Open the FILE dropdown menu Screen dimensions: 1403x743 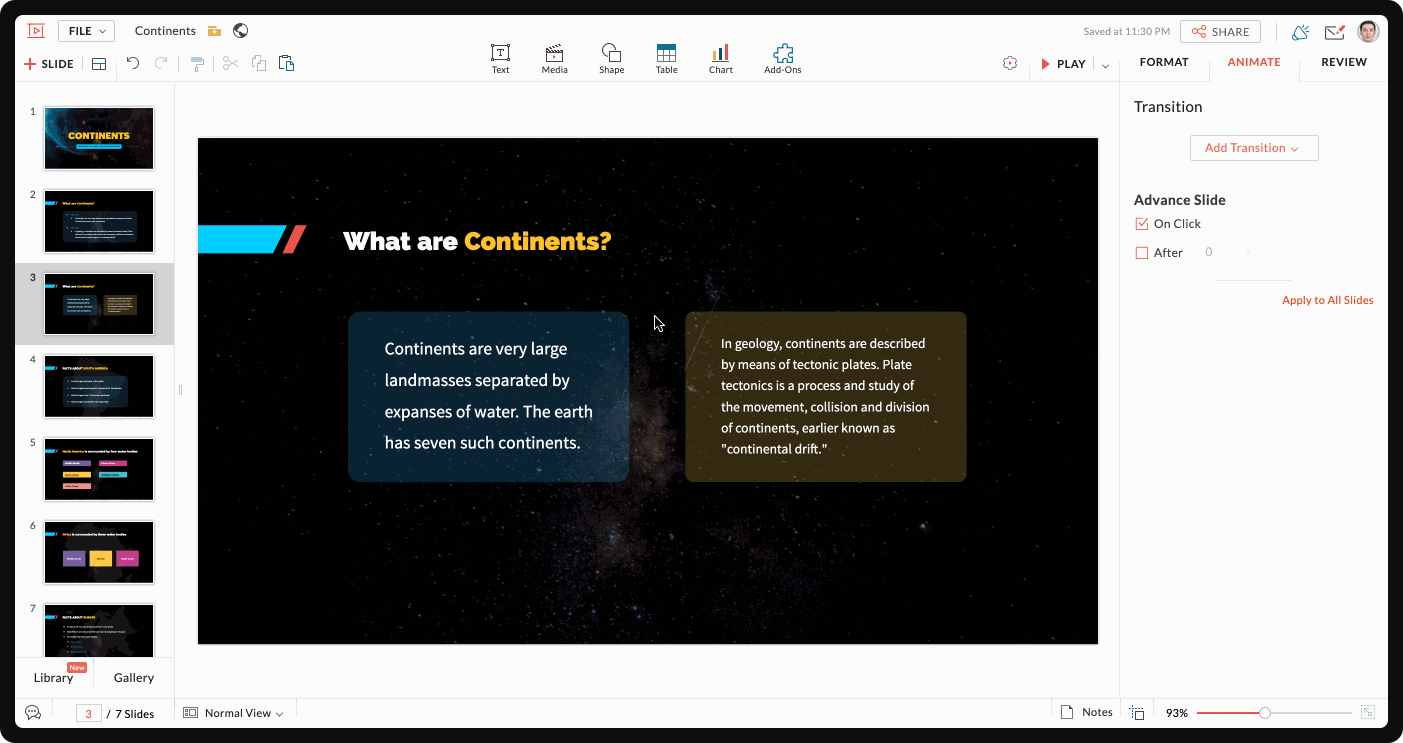86,31
